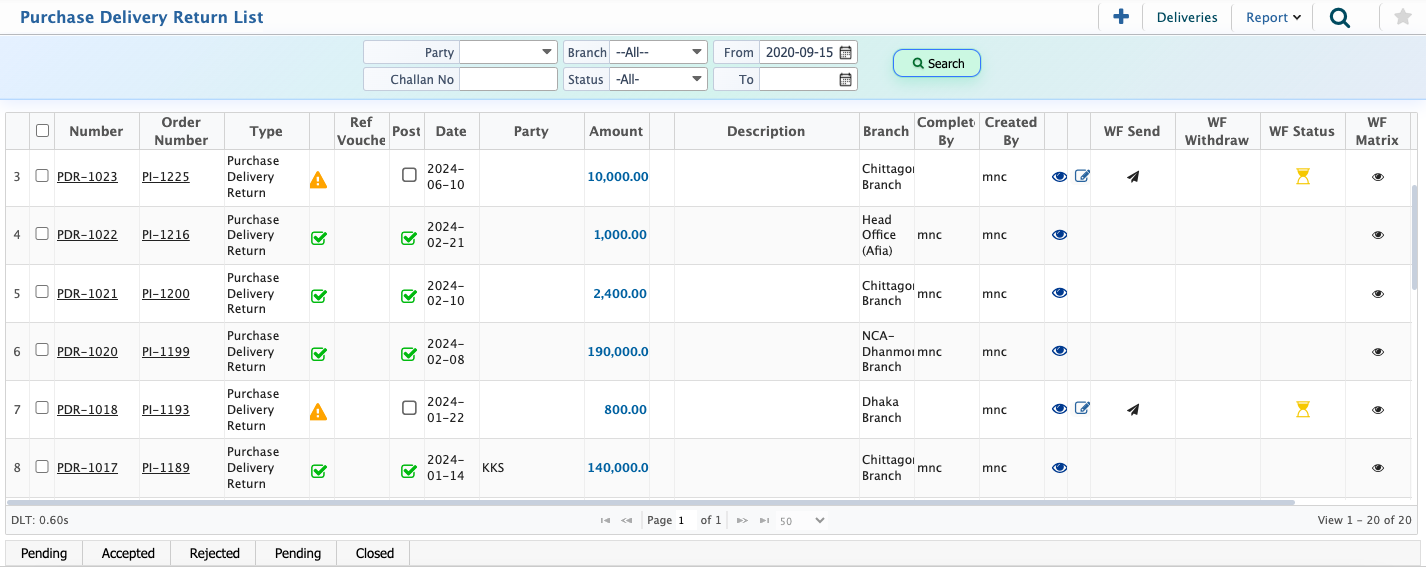Select row checkbox for PDR-1018

(x=42, y=407)
